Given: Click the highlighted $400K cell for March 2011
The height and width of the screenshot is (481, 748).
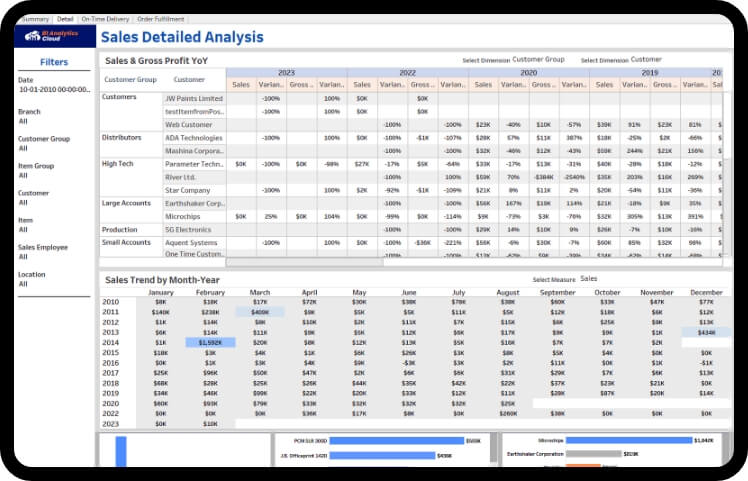Looking at the screenshot, I should (260, 312).
